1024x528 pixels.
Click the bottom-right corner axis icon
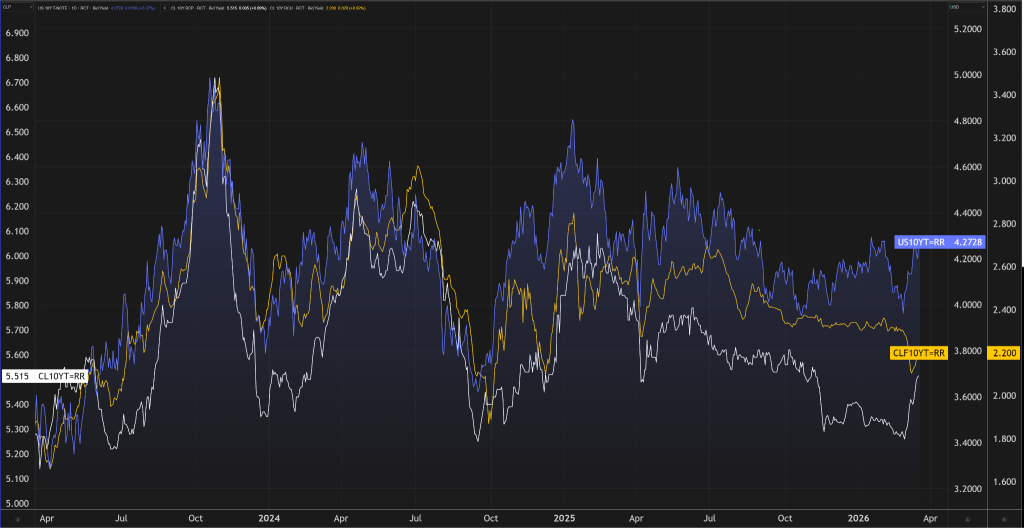pyautogui.click(x=1005, y=519)
